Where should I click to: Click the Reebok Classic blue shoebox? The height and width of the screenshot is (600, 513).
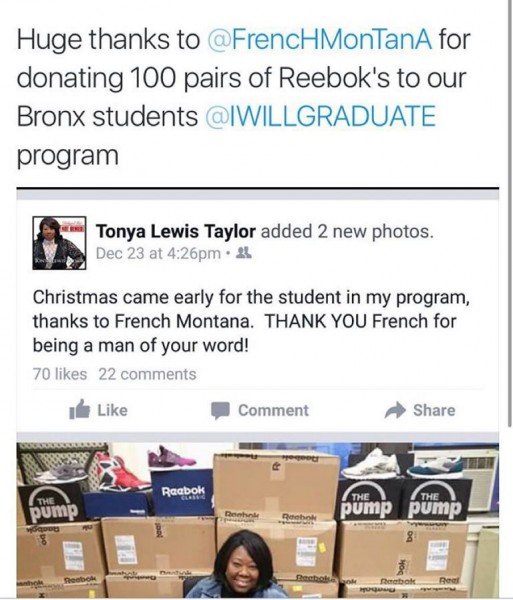[182, 493]
